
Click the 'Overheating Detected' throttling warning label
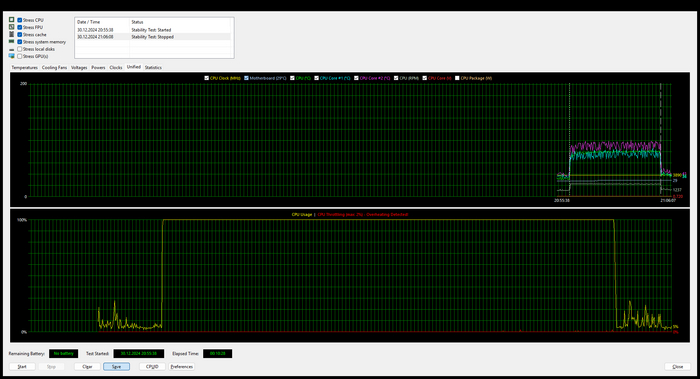click(362, 215)
